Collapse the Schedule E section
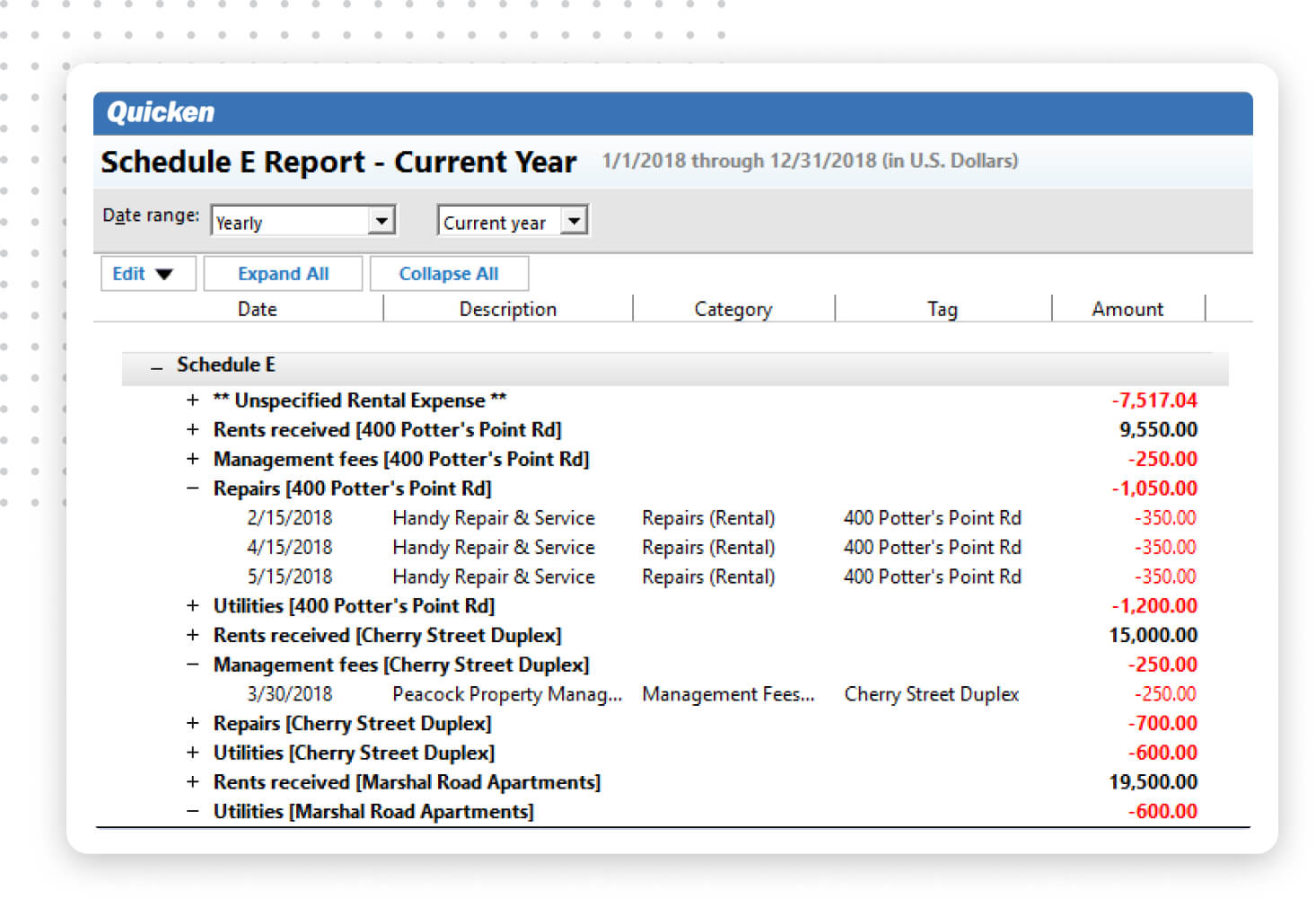1316x899 pixels. pyautogui.click(x=157, y=367)
